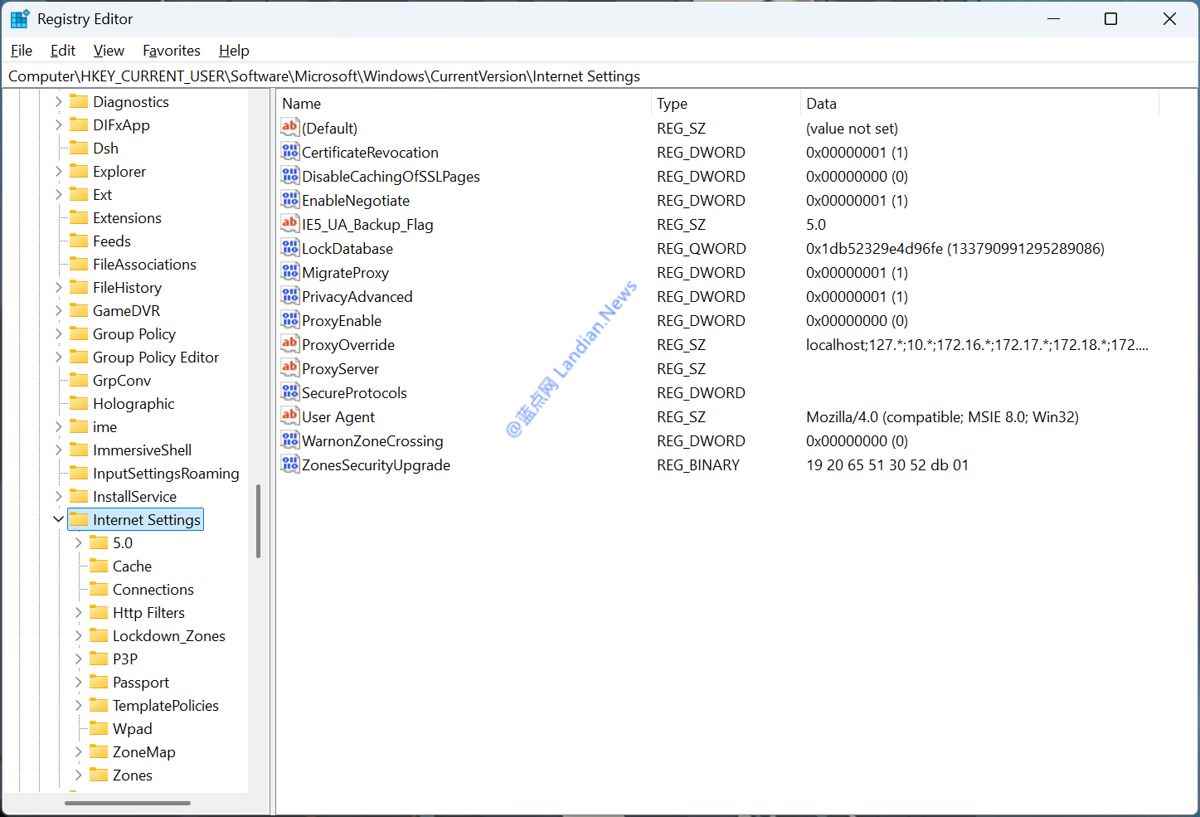Select the Internet Settings folder icon

point(81,519)
